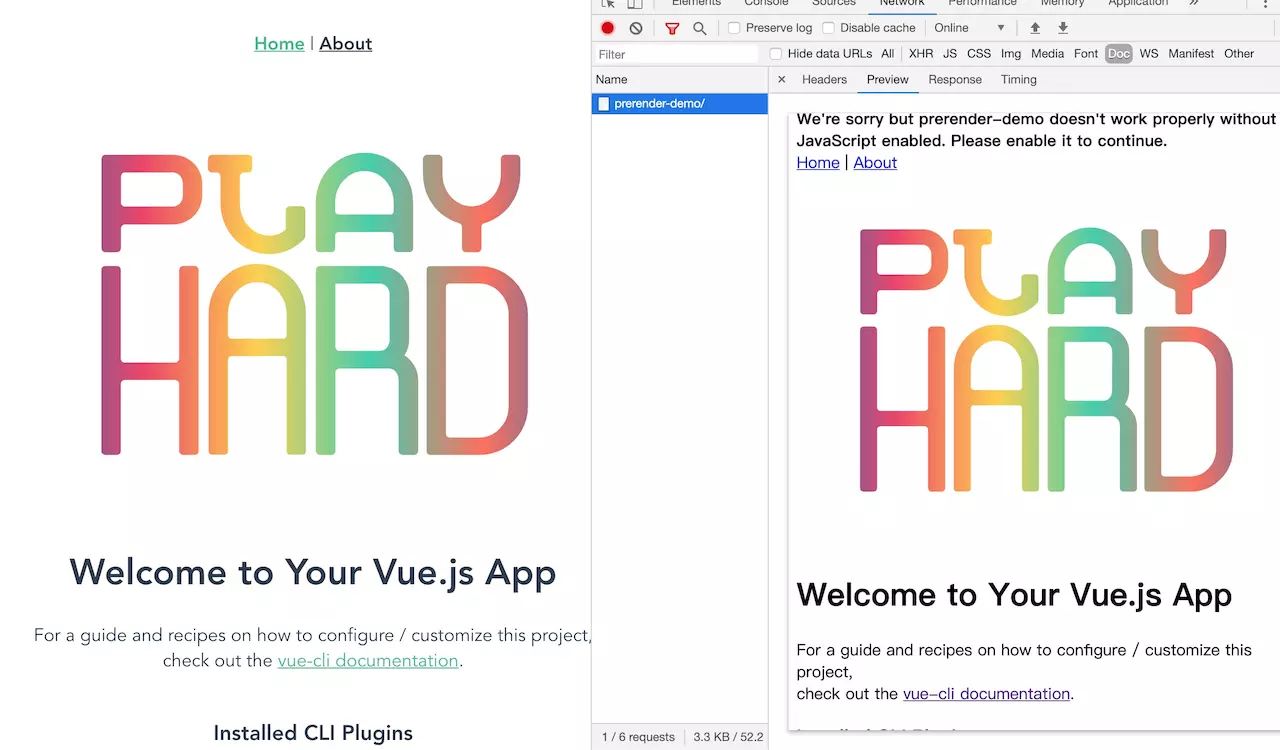Export HAR file with download arrow

pyautogui.click(x=1063, y=28)
